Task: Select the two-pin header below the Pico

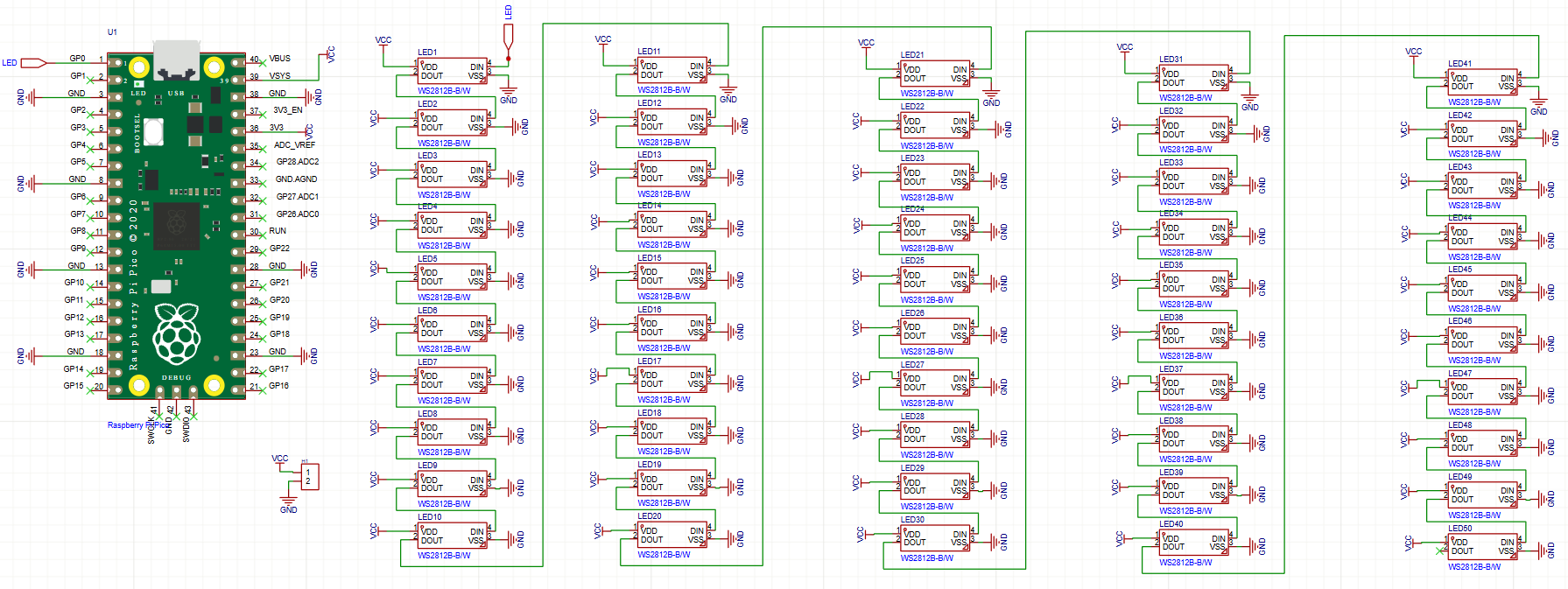Action: point(307,477)
